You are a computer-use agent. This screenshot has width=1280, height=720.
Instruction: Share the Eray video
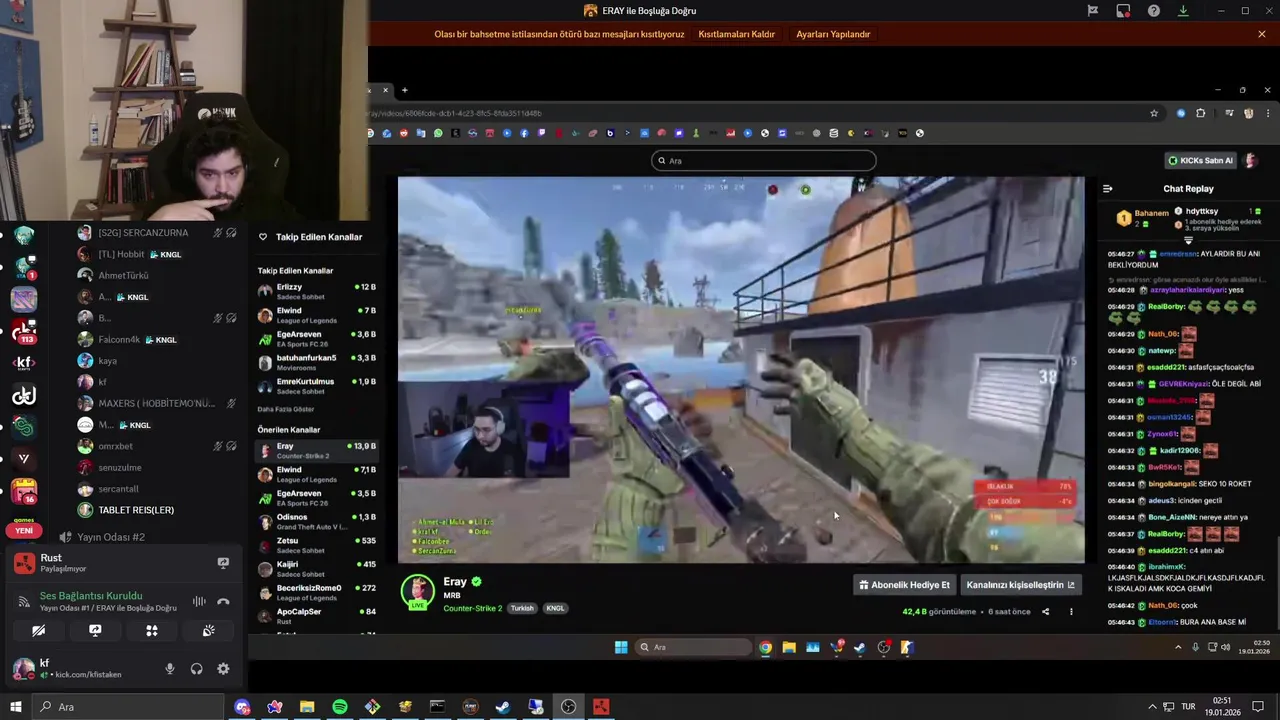click(1046, 612)
